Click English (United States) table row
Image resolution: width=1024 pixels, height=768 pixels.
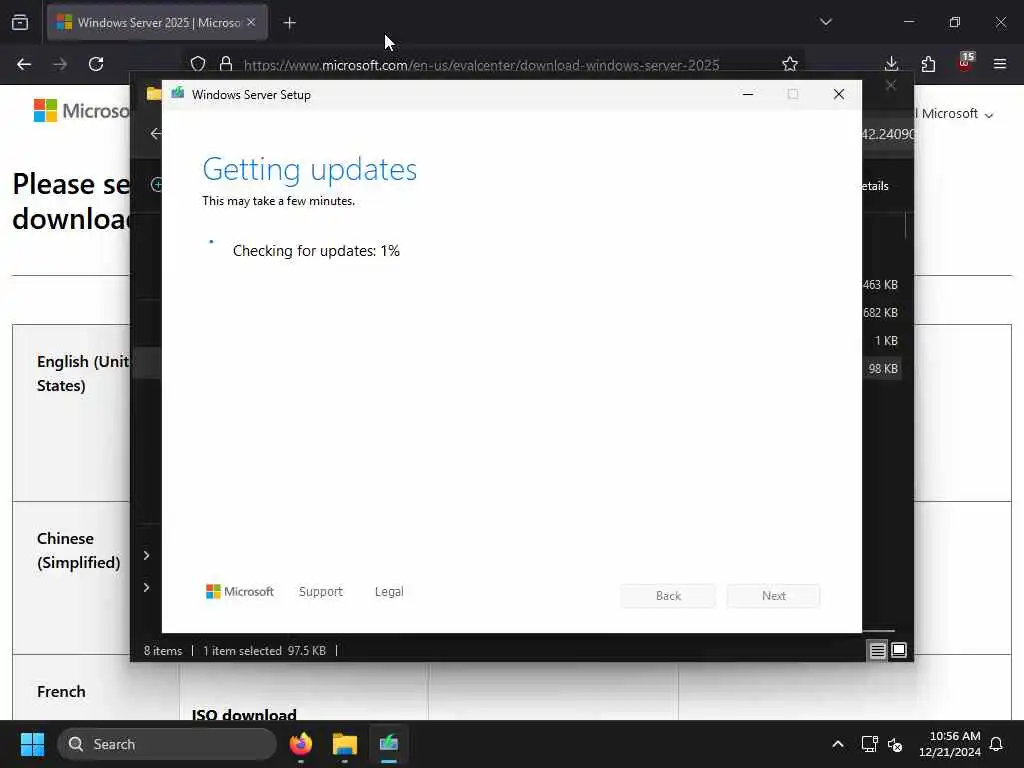tap(82, 374)
